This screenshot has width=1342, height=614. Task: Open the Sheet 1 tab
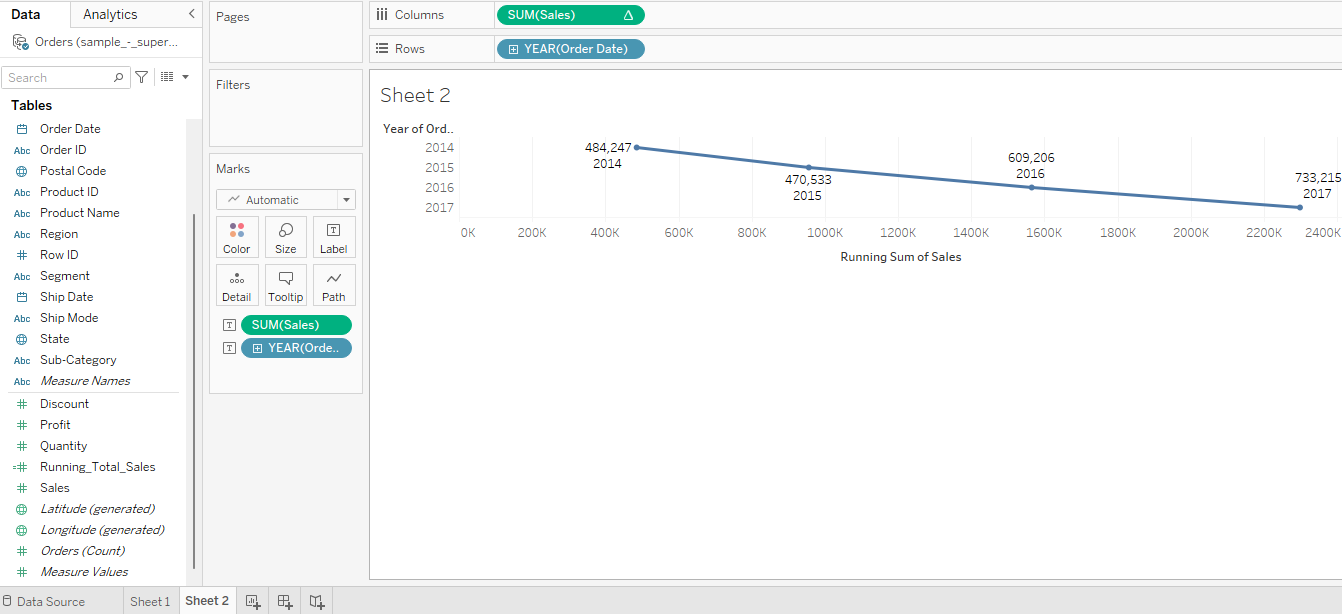pyautogui.click(x=150, y=601)
